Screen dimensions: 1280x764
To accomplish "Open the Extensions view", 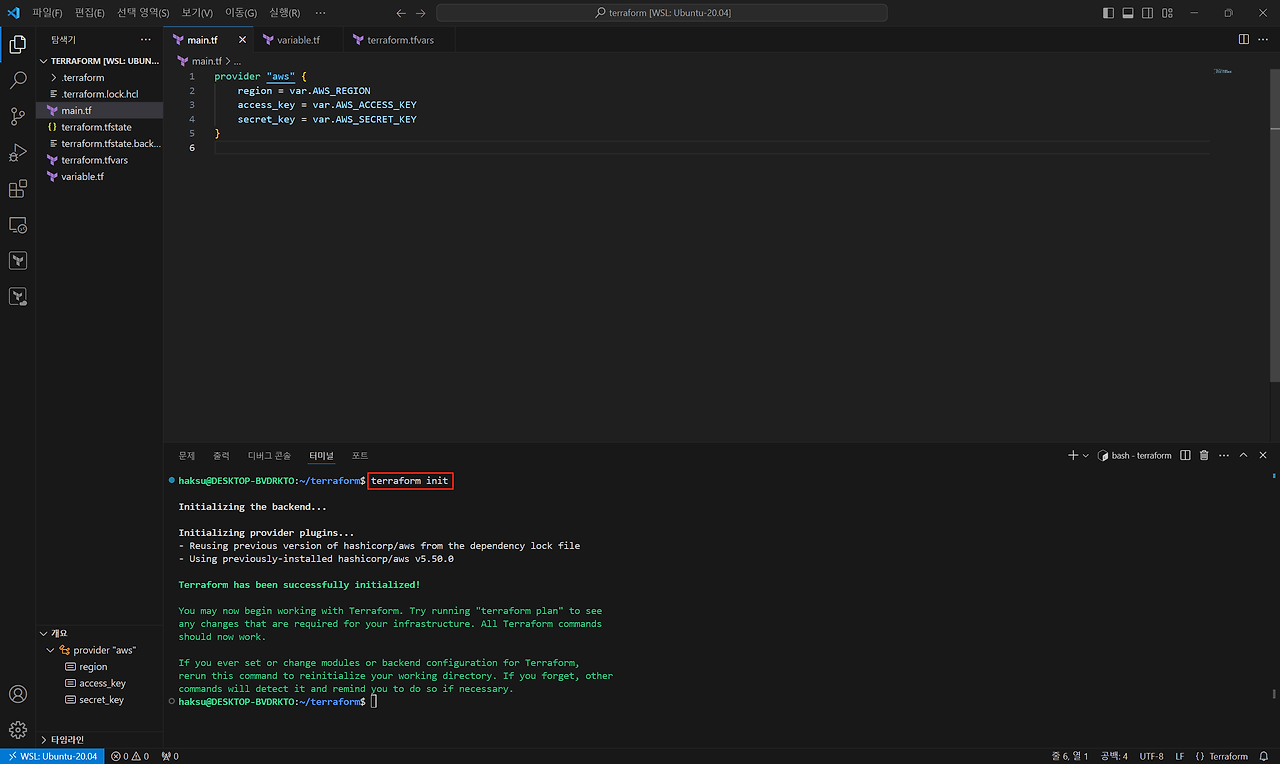I will [x=17, y=189].
